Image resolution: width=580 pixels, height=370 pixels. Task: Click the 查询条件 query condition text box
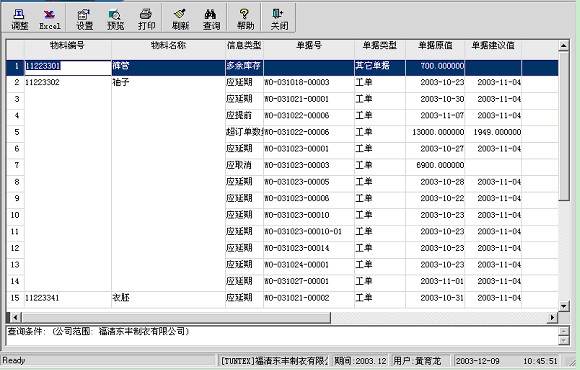[282, 336]
